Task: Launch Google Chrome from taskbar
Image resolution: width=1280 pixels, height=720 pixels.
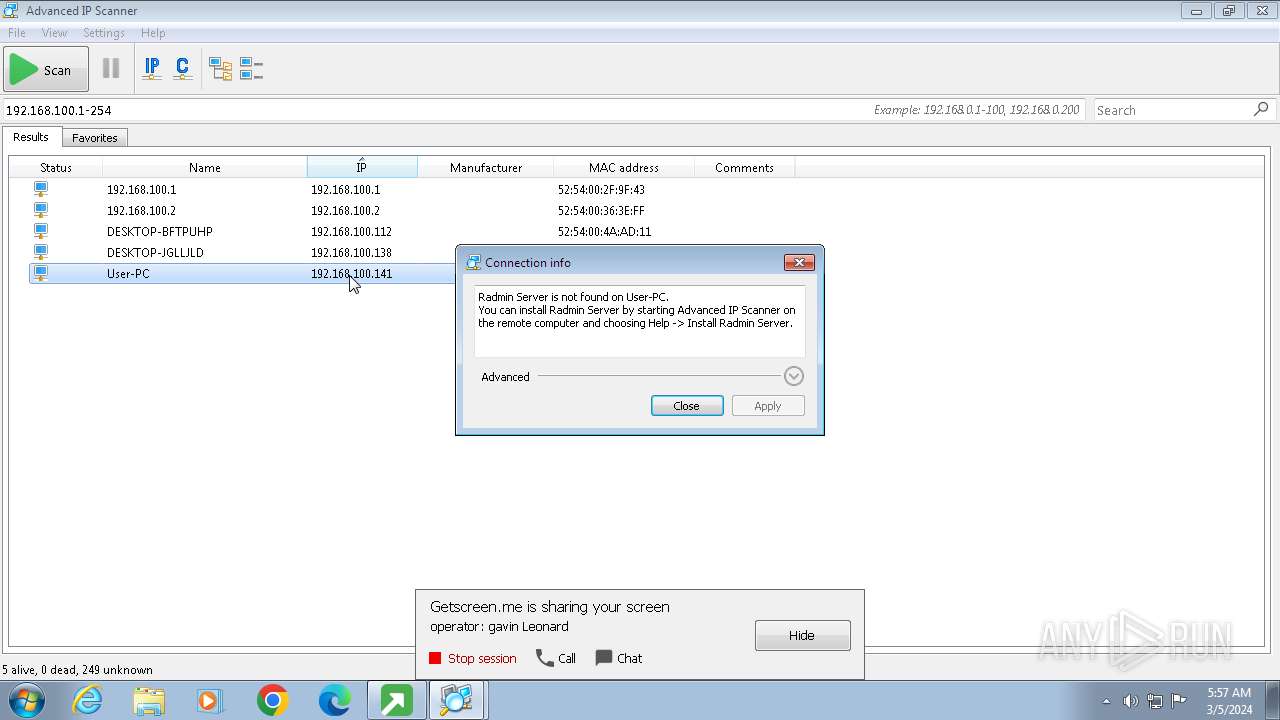Action: click(x=272, y=700)
